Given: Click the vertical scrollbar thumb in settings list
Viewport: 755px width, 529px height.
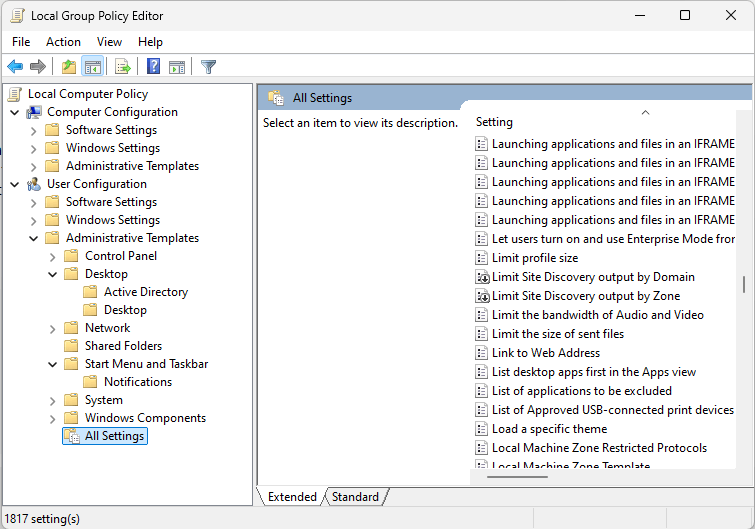Looking at the screenshot, I should tap(744, 284).
